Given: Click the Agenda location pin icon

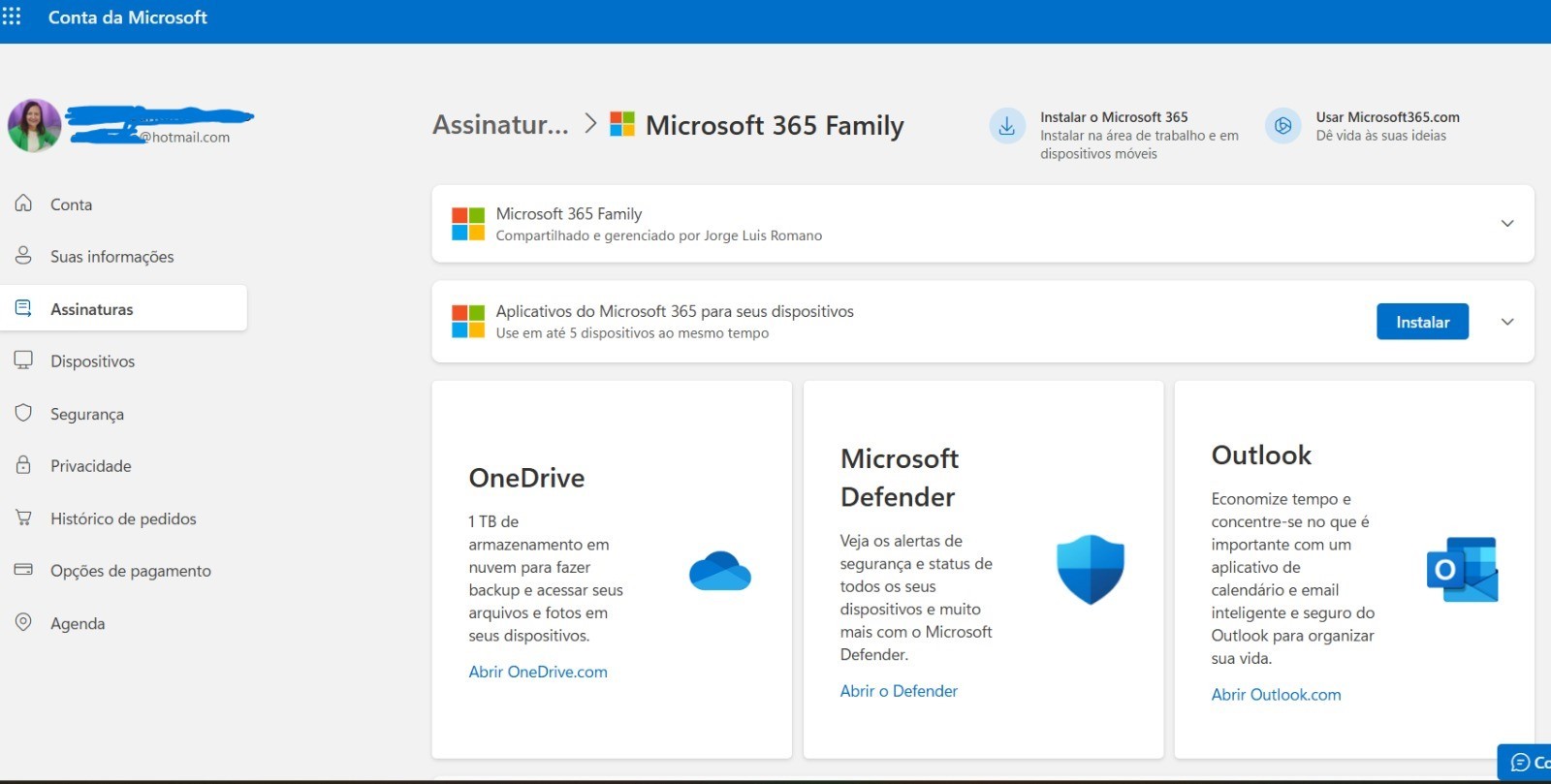Looking at the screenshot, I should click(x=23, y=622).
